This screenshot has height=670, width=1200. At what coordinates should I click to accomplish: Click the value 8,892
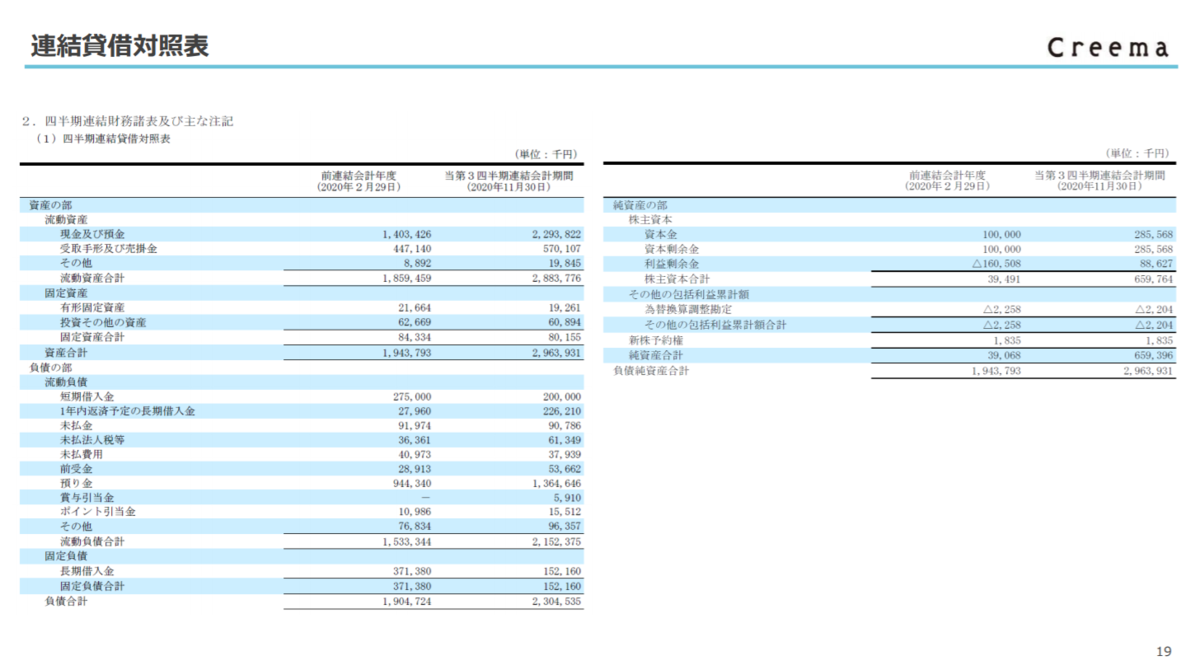[x=418, y=263]
